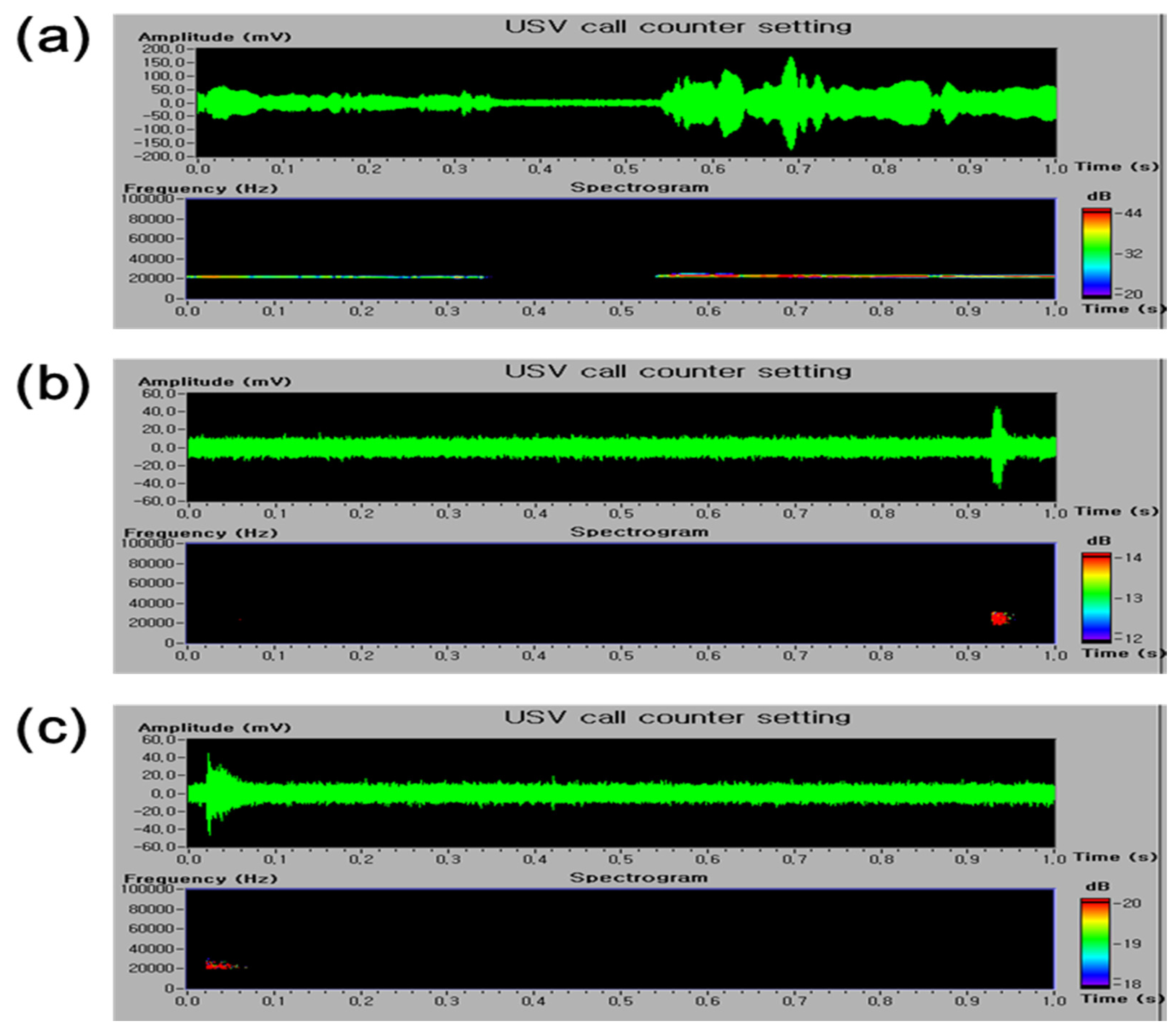Click the 'Frequency (Hz)' label in panel (a)

[x=201, y=188]
